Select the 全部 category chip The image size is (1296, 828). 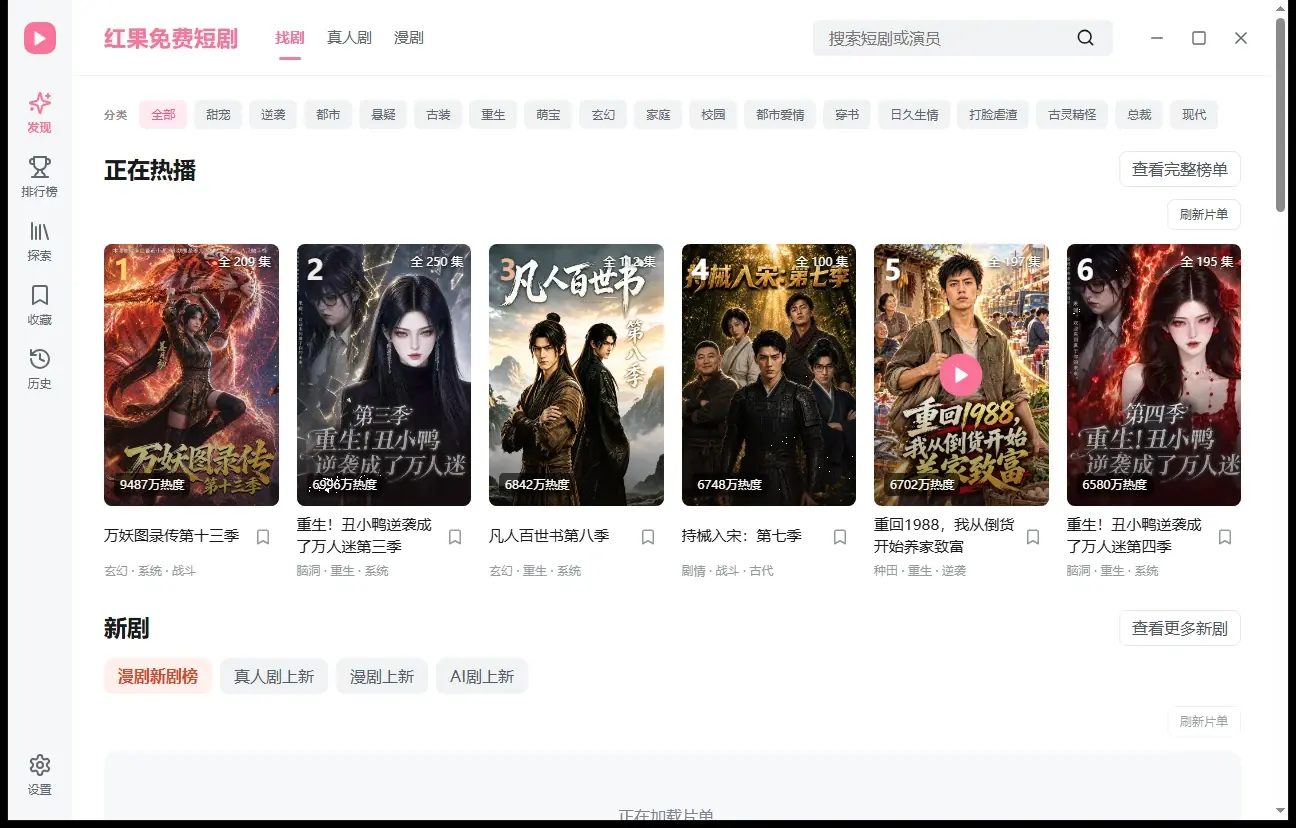(x=163, y=115)
